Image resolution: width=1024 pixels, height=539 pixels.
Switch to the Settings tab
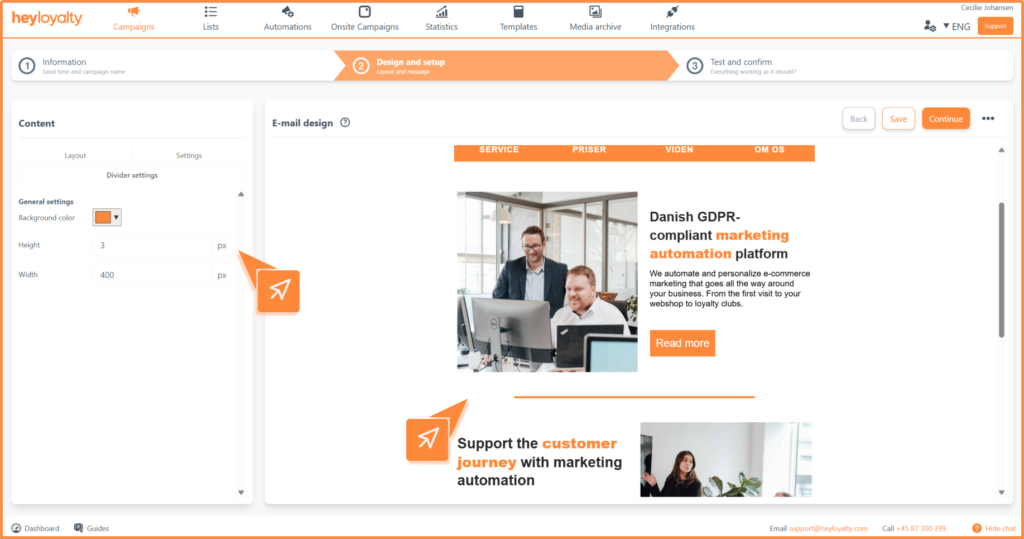coord(188,155)
